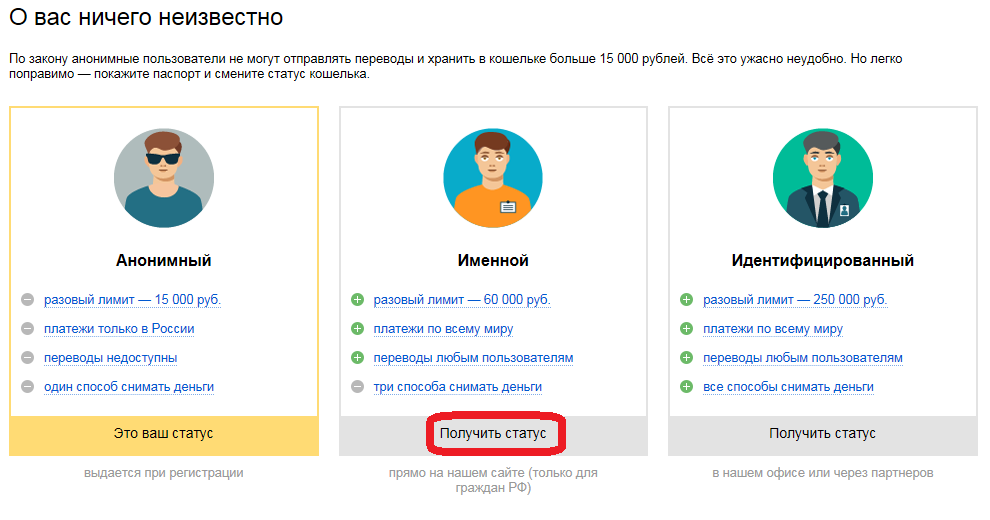990x520 pixels.
Task: Click the Идентифицированный avatar in suit
Action: pos(822,178)
